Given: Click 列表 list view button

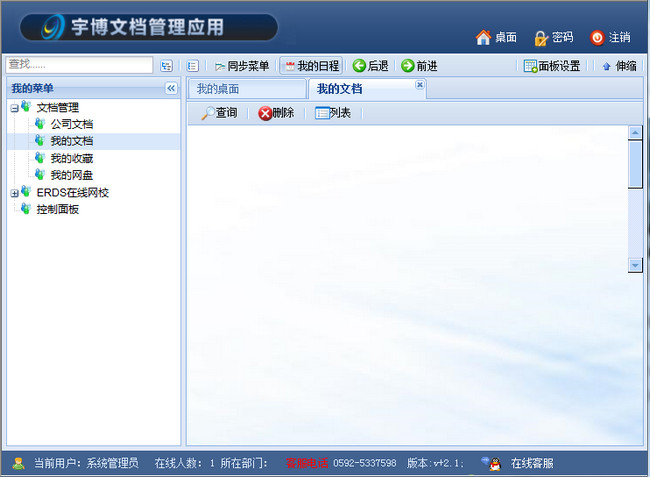Looking at the screenshot, I should (333, 113).
